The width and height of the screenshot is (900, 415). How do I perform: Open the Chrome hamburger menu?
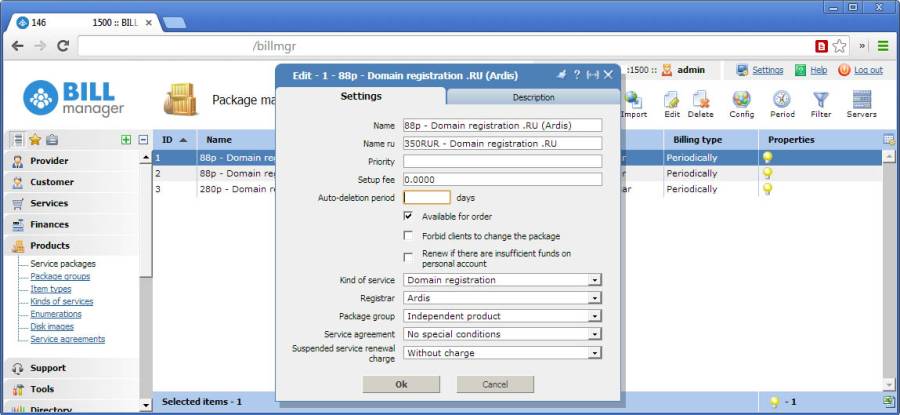(x=883, y=46)
